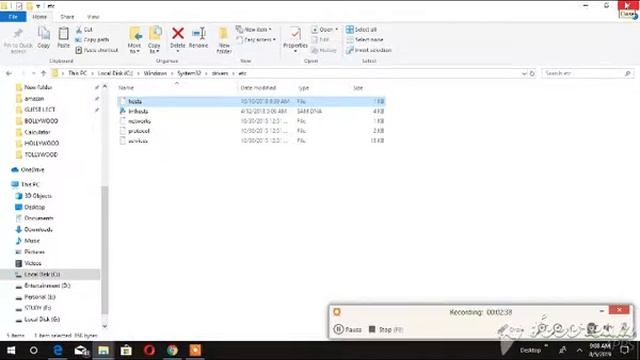640x360 pixels.
Task: Select the networks file
Action: pyautogui.click(x=251, y=121)
